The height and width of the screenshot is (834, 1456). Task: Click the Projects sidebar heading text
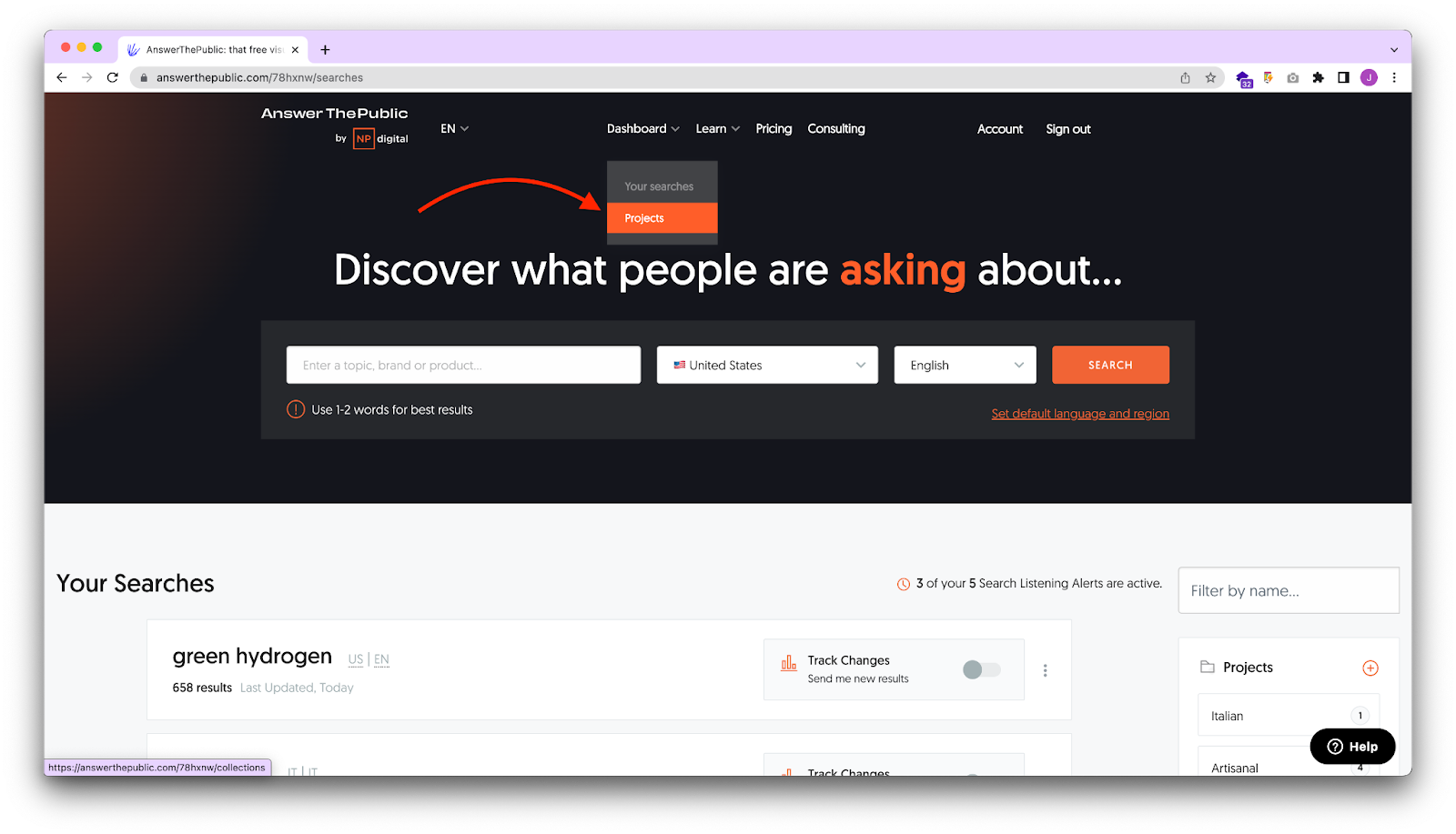click(x=1248, y=668)
